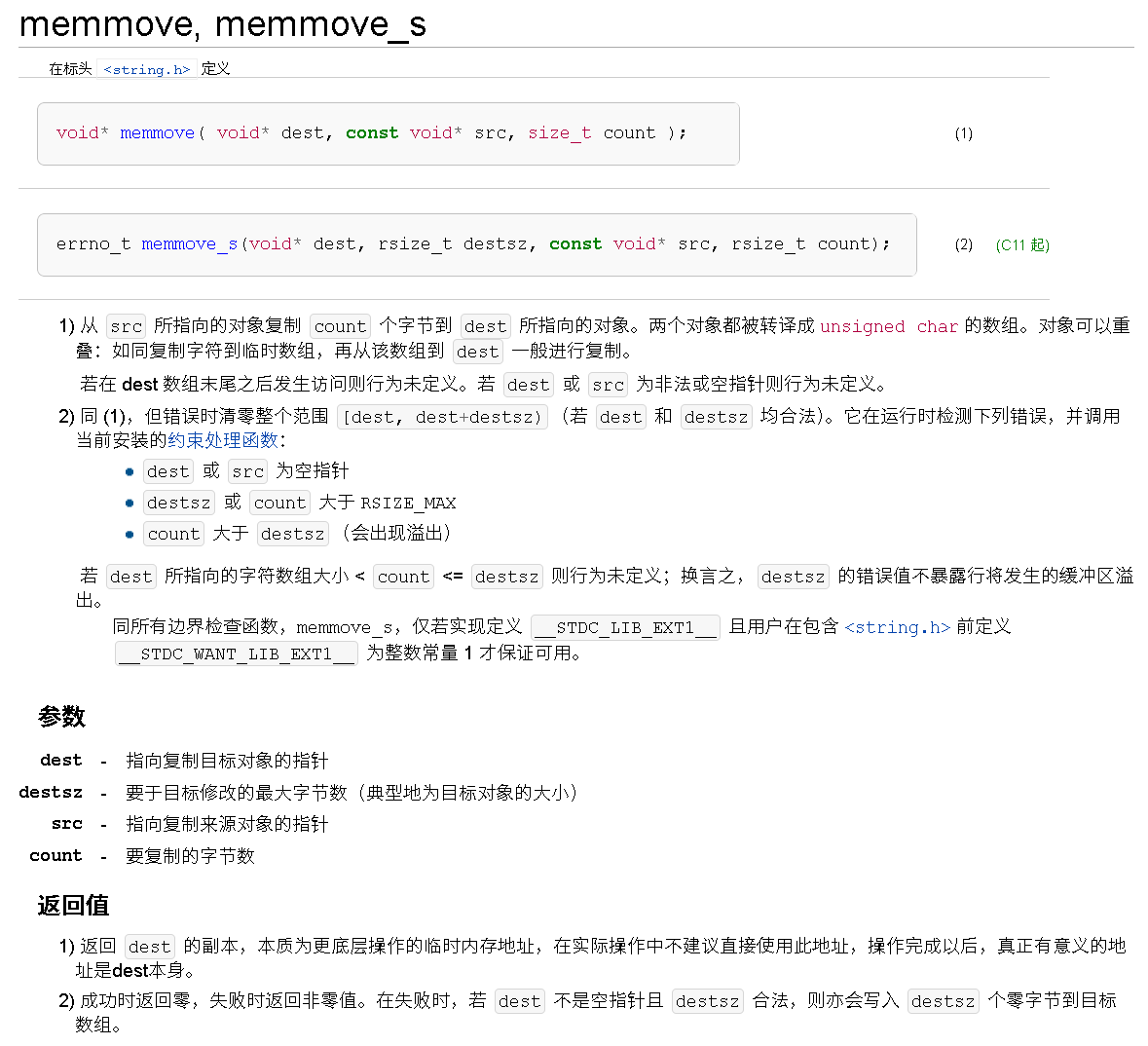This screenshot has width=1148, height=1046.
Task: Click the [dest, dest+destsz) range code
Action: [x=442, y=418]
